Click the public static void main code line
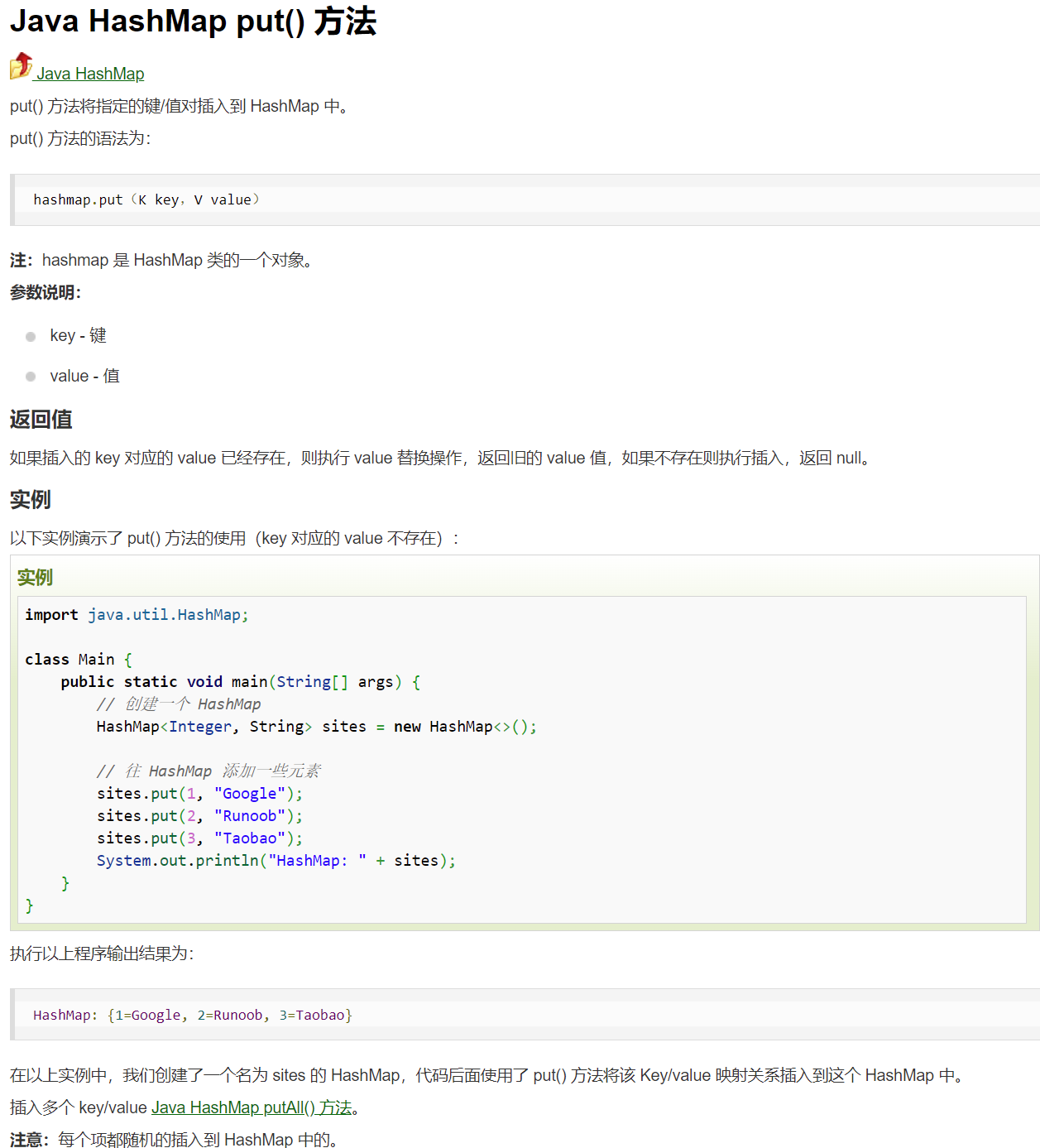 [x=241, y=682]
